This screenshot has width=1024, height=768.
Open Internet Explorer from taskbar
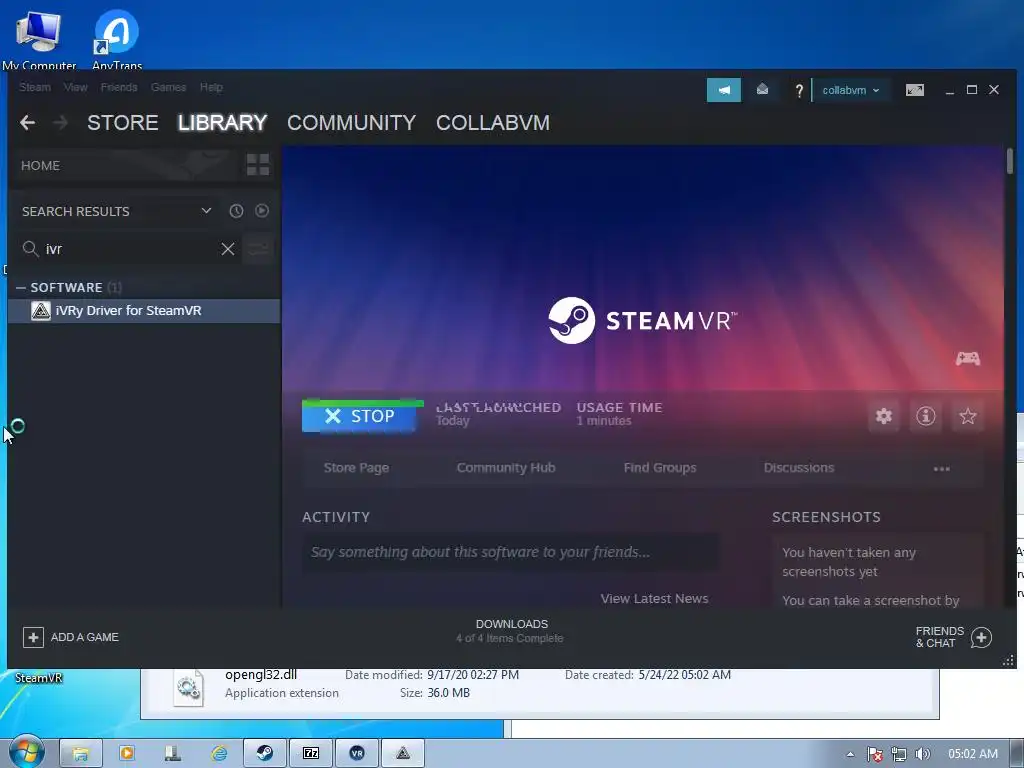219,753
